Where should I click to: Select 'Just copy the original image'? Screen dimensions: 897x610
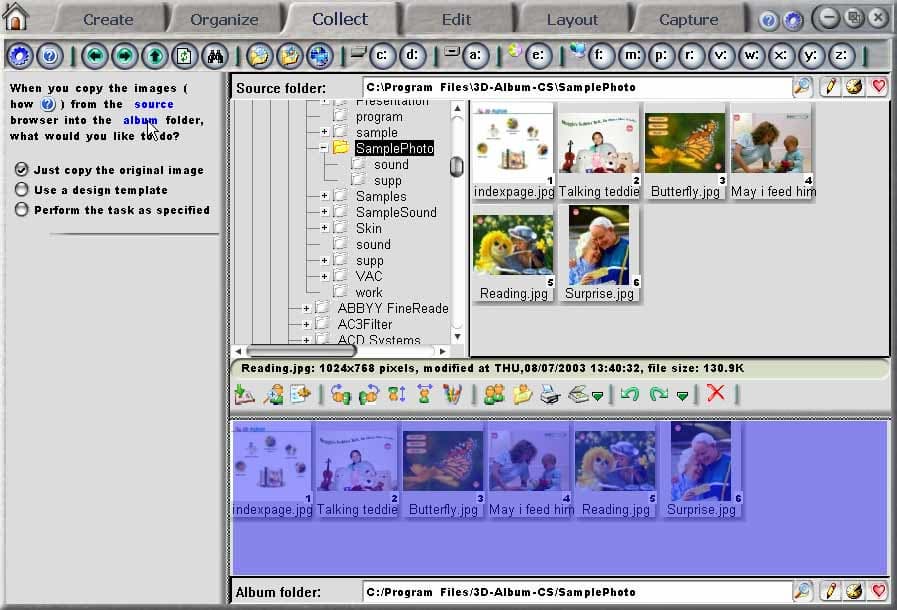tap(21, 169)
